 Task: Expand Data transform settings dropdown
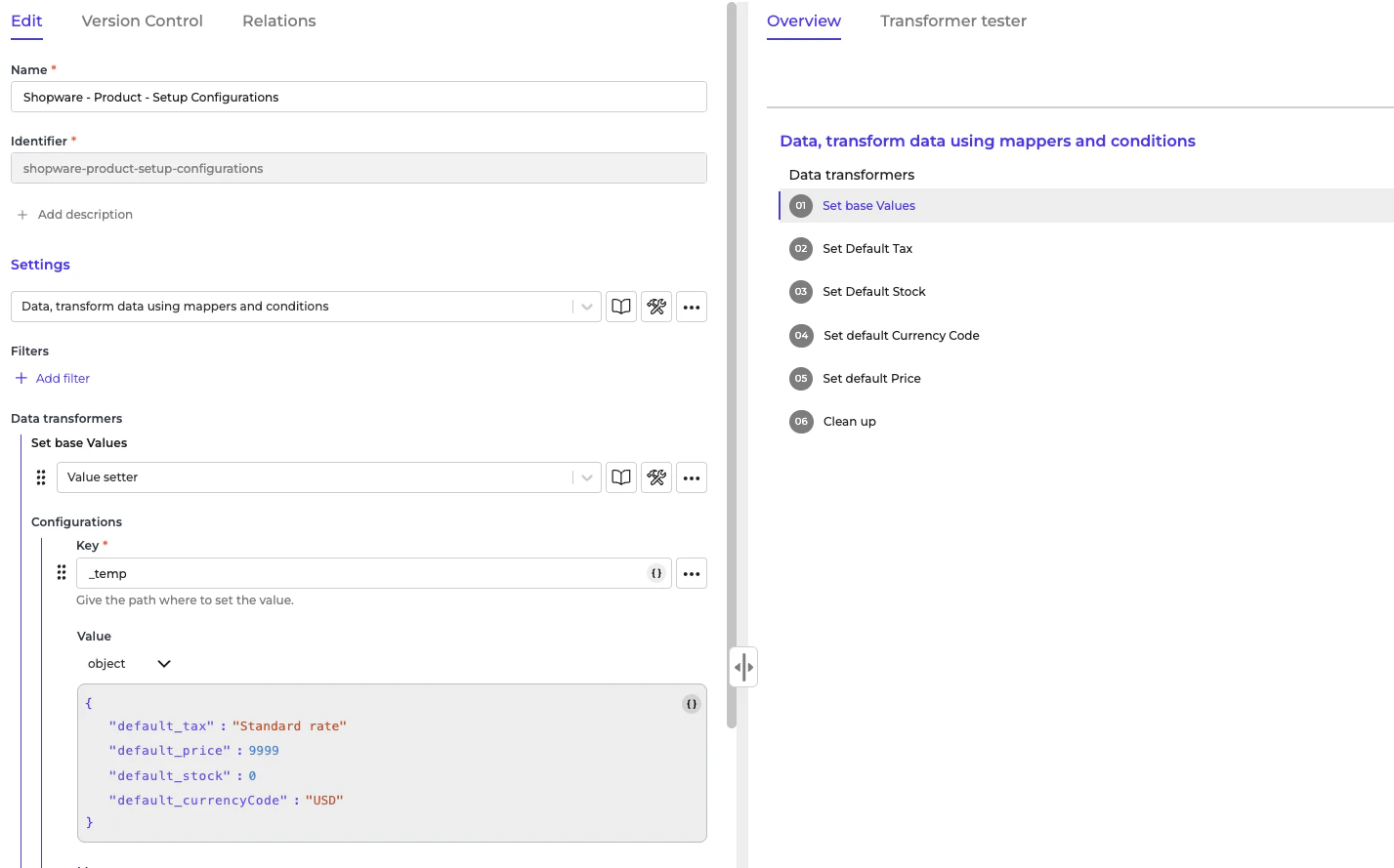[587, 307]
